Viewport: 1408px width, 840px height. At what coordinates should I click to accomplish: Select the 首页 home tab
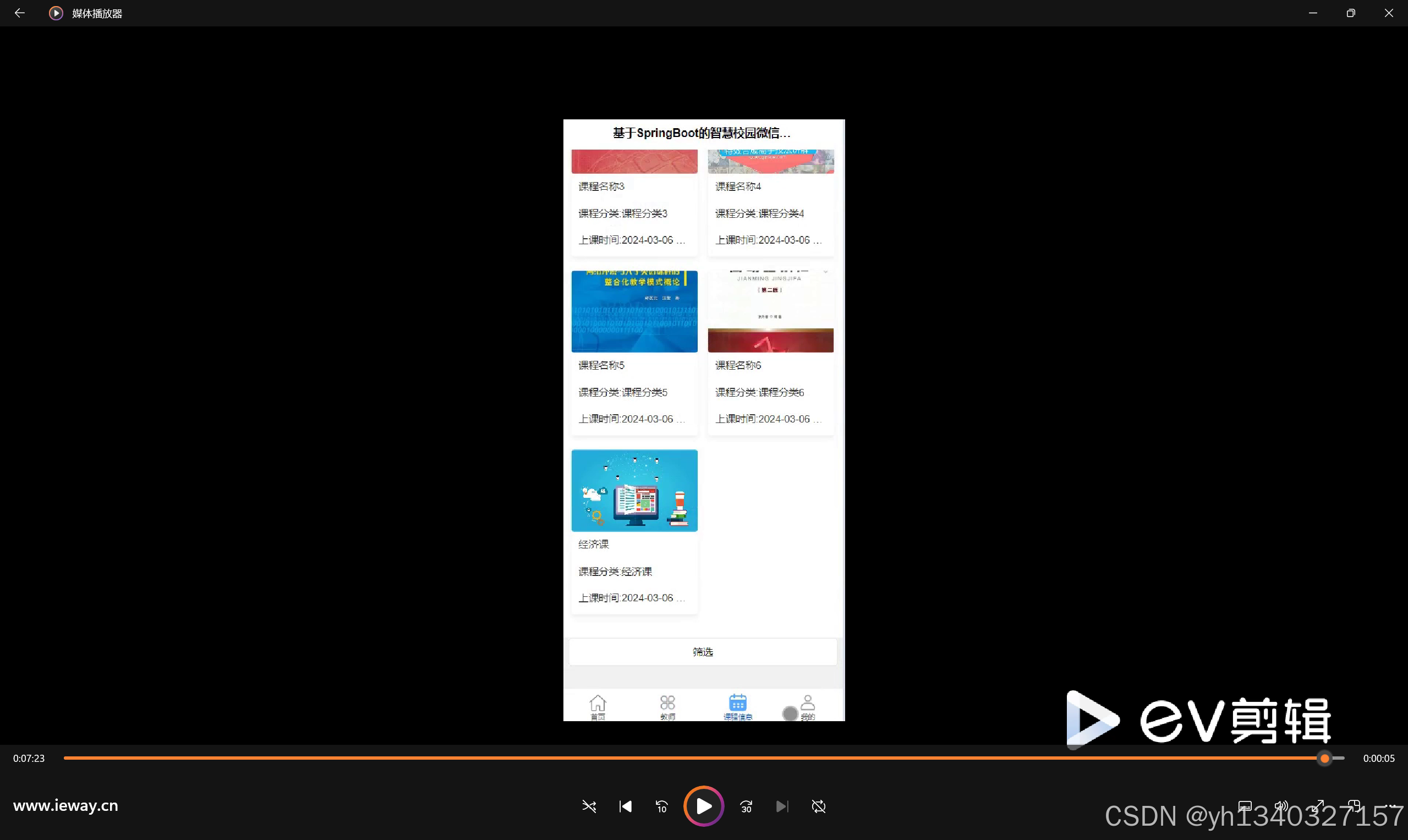click(x=598, y=706)
